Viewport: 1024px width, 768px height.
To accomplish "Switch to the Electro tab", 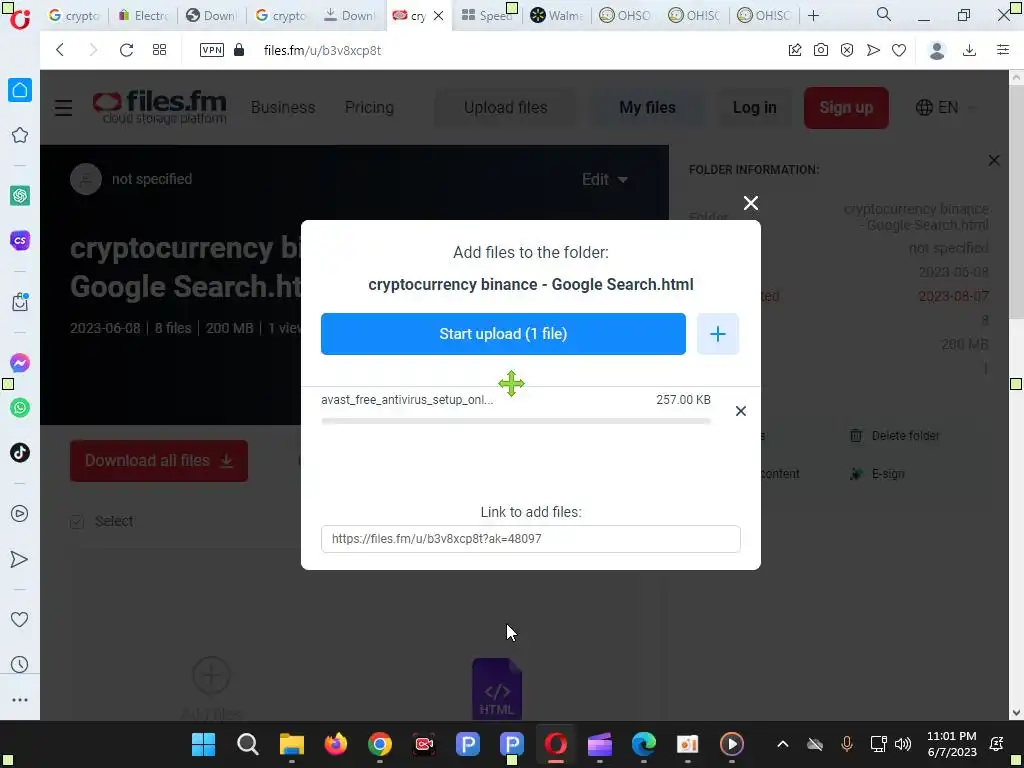I will pos(143,16).
